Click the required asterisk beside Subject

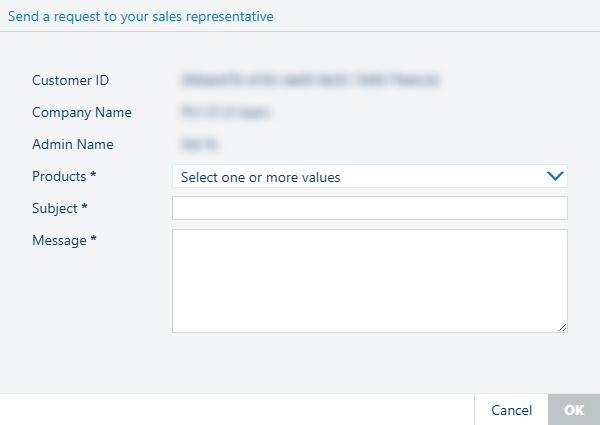[85, 208]
